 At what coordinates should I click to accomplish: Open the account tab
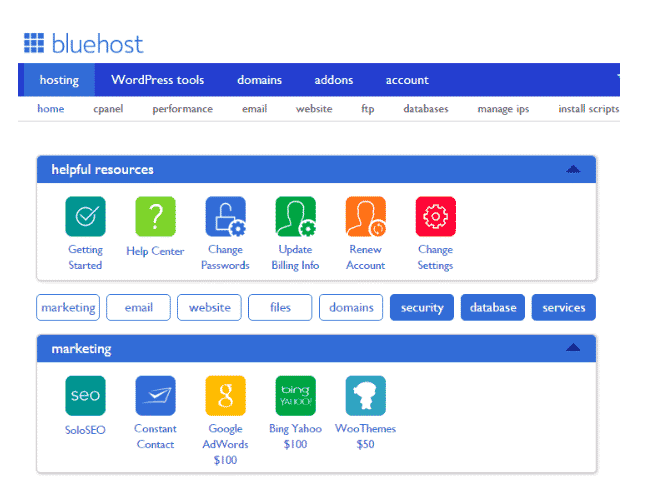point(407,80)
